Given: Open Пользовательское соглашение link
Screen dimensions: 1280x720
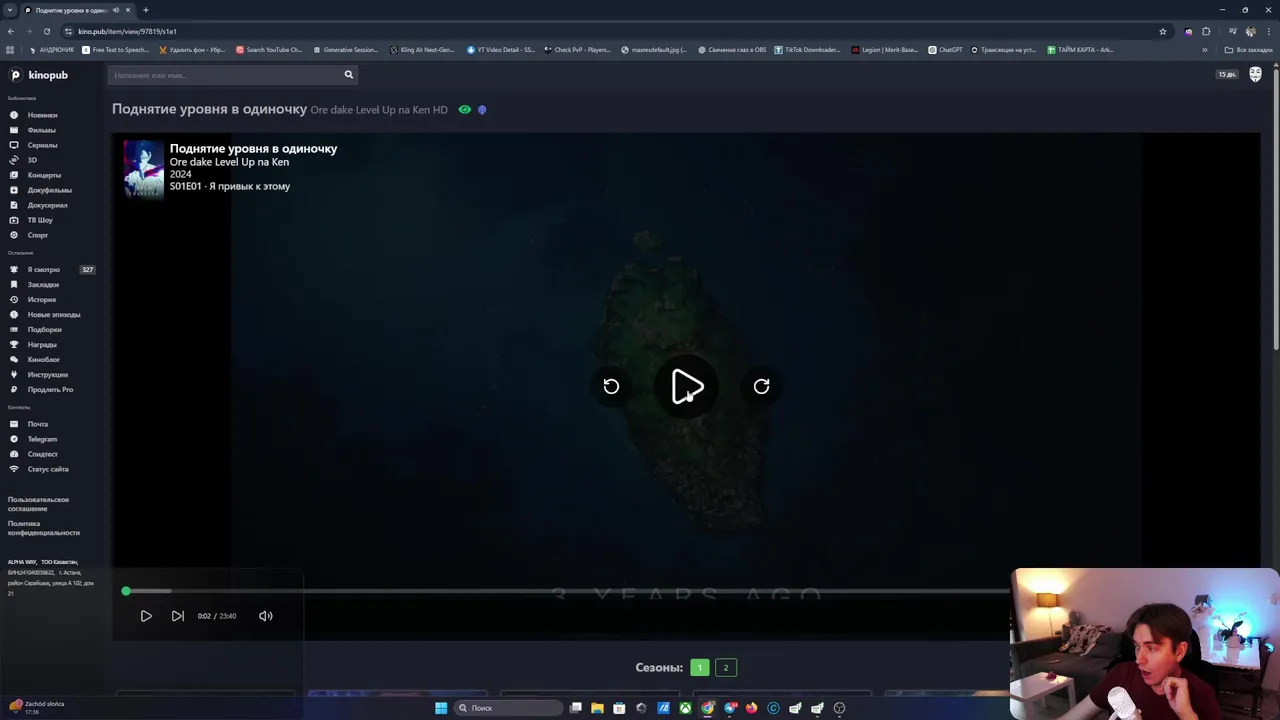Looking at the screenshot, I should click(38, 504).
